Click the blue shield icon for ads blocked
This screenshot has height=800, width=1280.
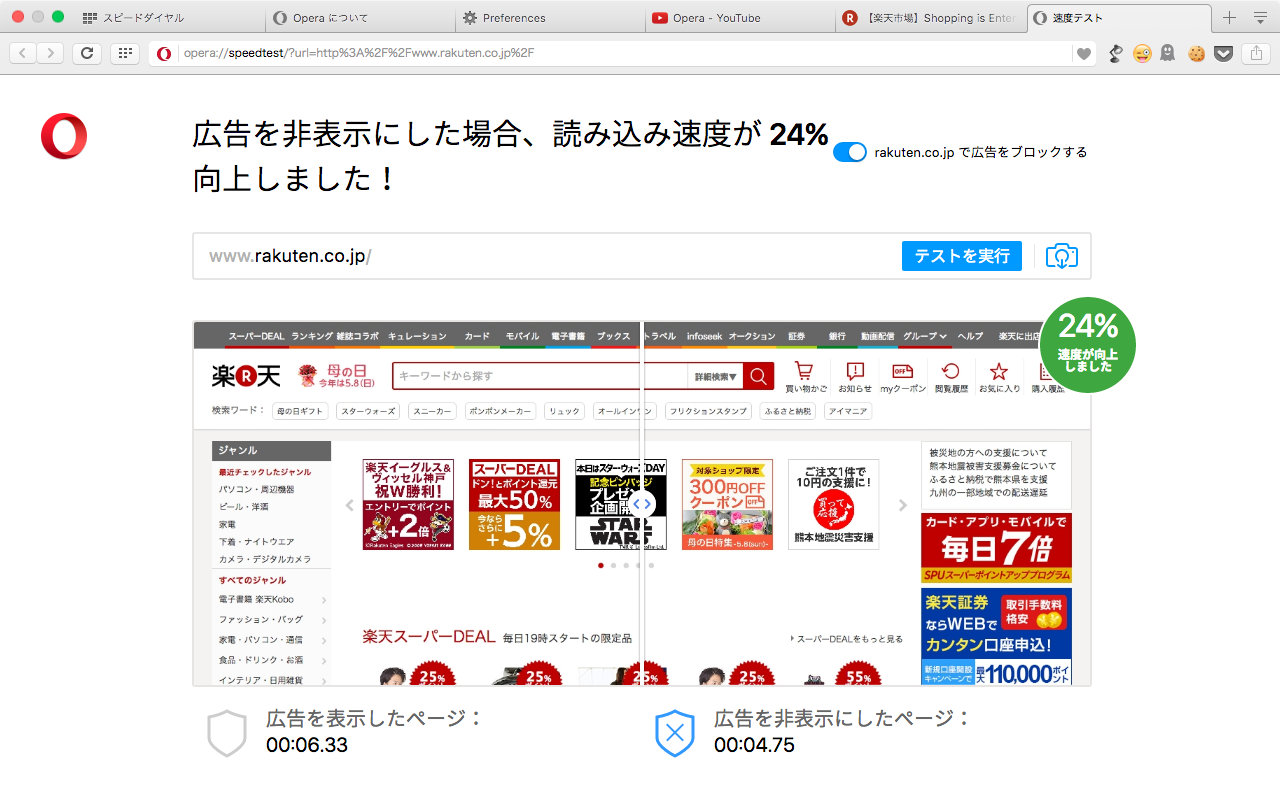pos(675,733)
